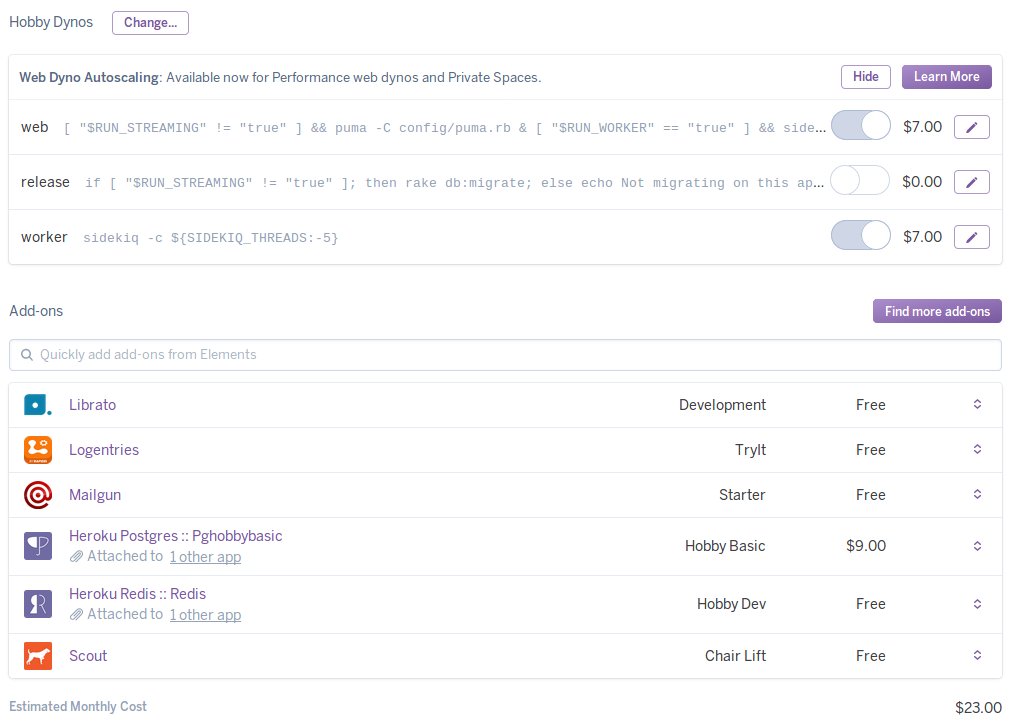Image resolution: width=1014 pixels, height=727 pixels.
Task: Click the sidekiq worker command text
Action: [x=211, y=238]
